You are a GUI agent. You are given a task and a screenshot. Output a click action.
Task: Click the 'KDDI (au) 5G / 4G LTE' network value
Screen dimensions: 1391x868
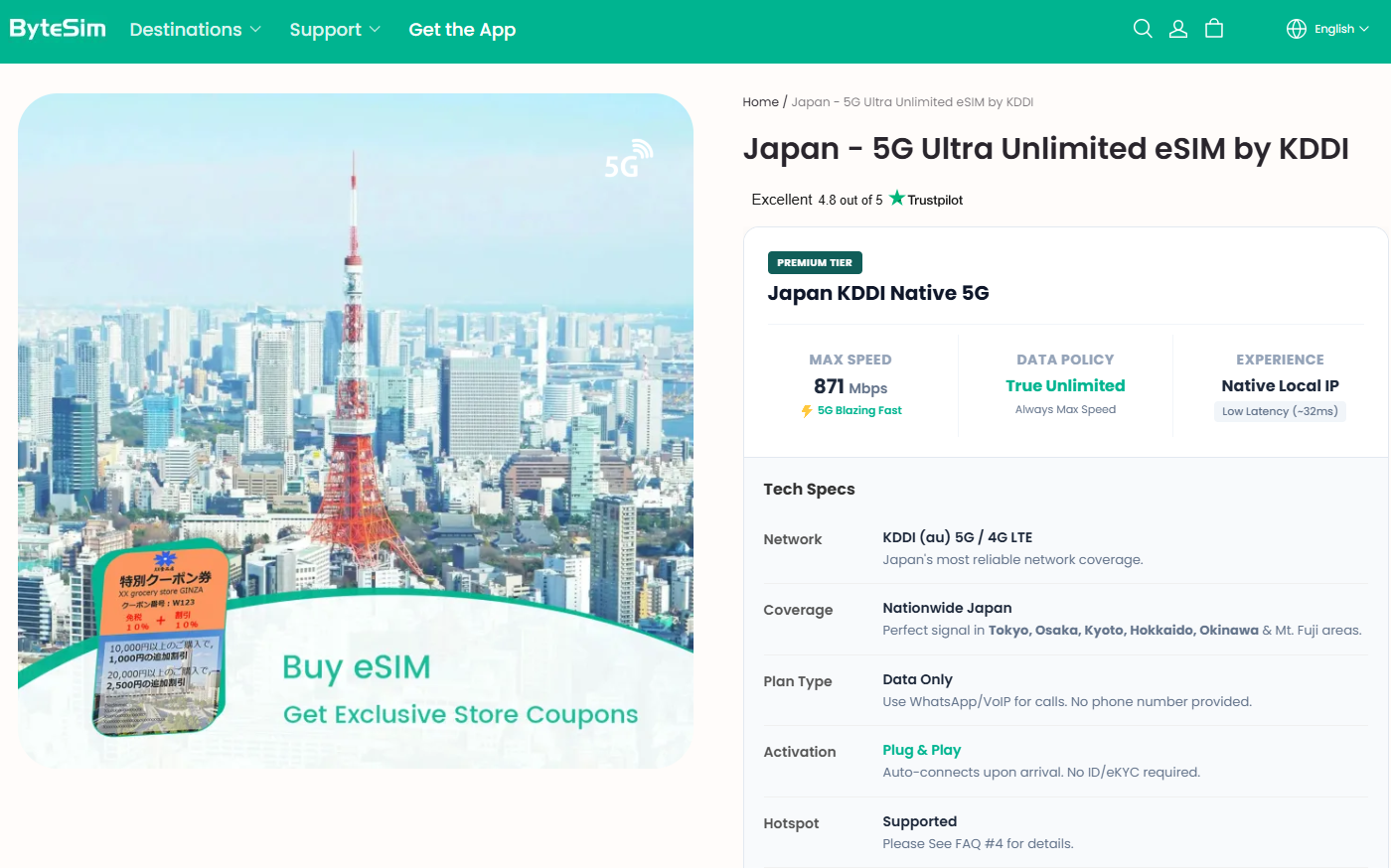click(x=958, y=537)
